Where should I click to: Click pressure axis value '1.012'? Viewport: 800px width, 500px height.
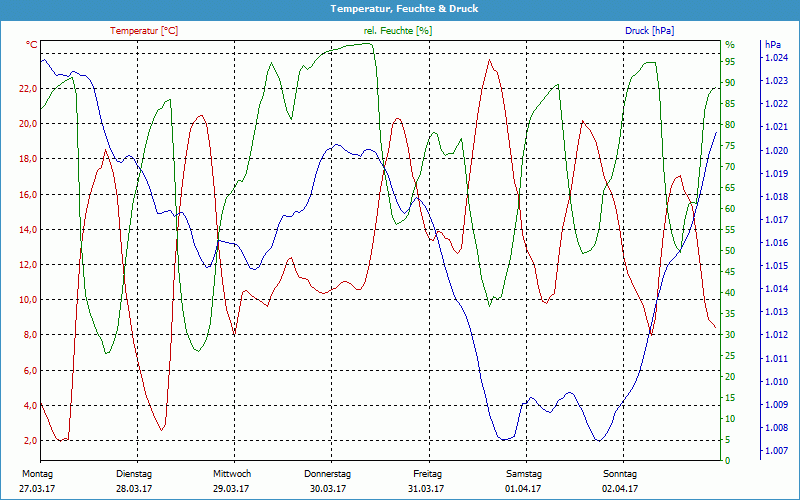tap(777, 335)
